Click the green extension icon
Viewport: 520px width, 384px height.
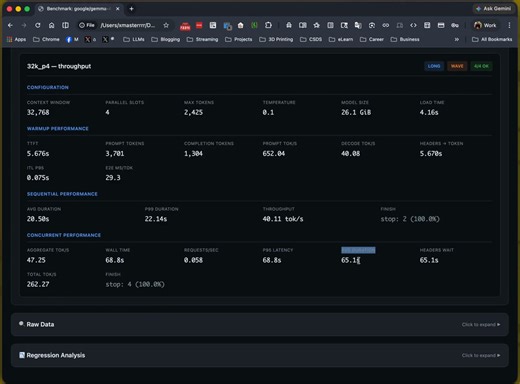coord(254,25)
